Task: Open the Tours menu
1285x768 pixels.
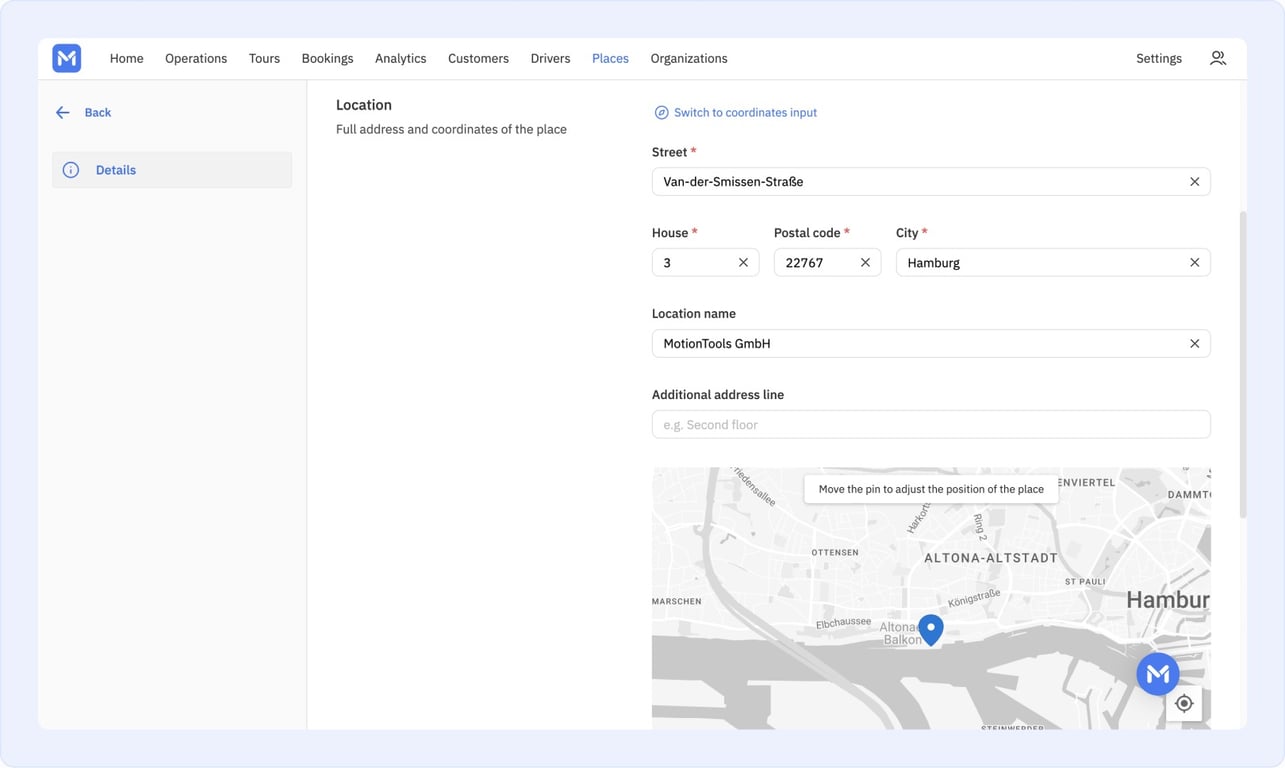Action: 264,59
